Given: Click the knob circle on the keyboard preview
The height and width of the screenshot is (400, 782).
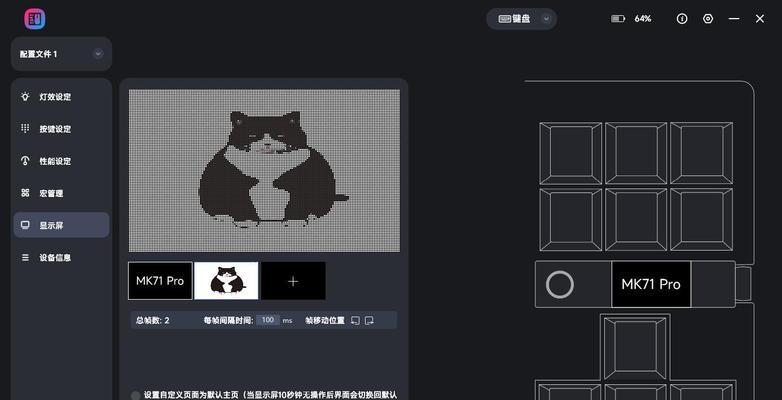Looking at the screenshot, I should tap(560, 285).
